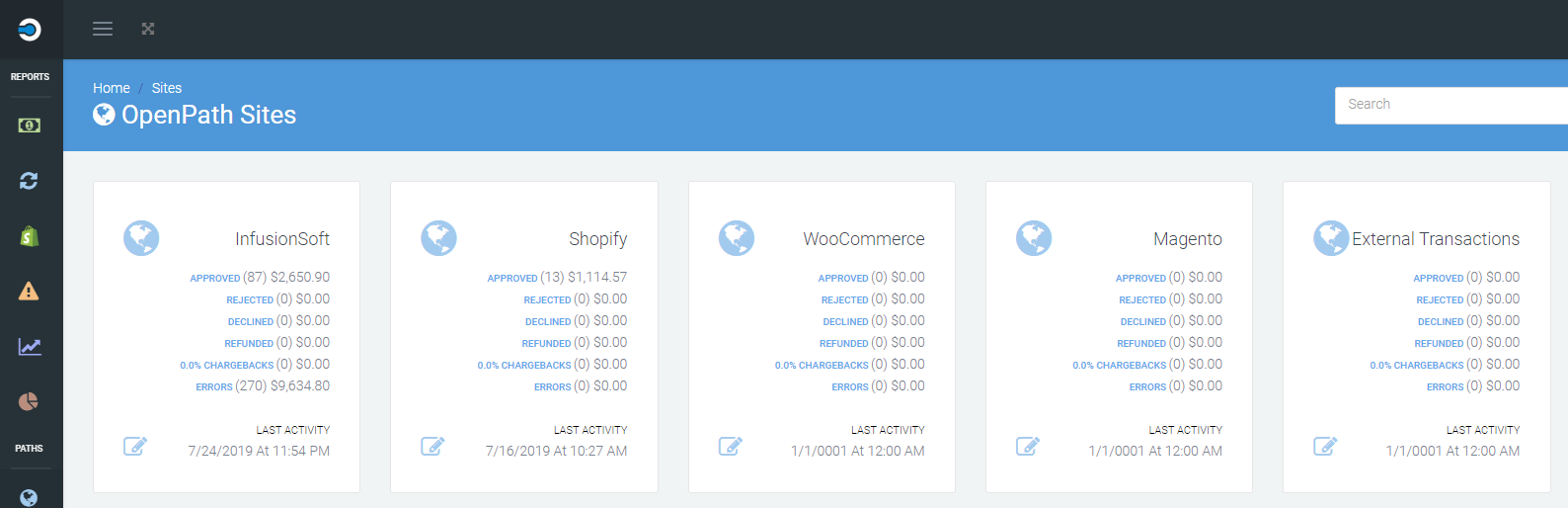The image size is (1568, 508).
Task: Open the External Transactions site title
Action: click(x=1436, y=239)
